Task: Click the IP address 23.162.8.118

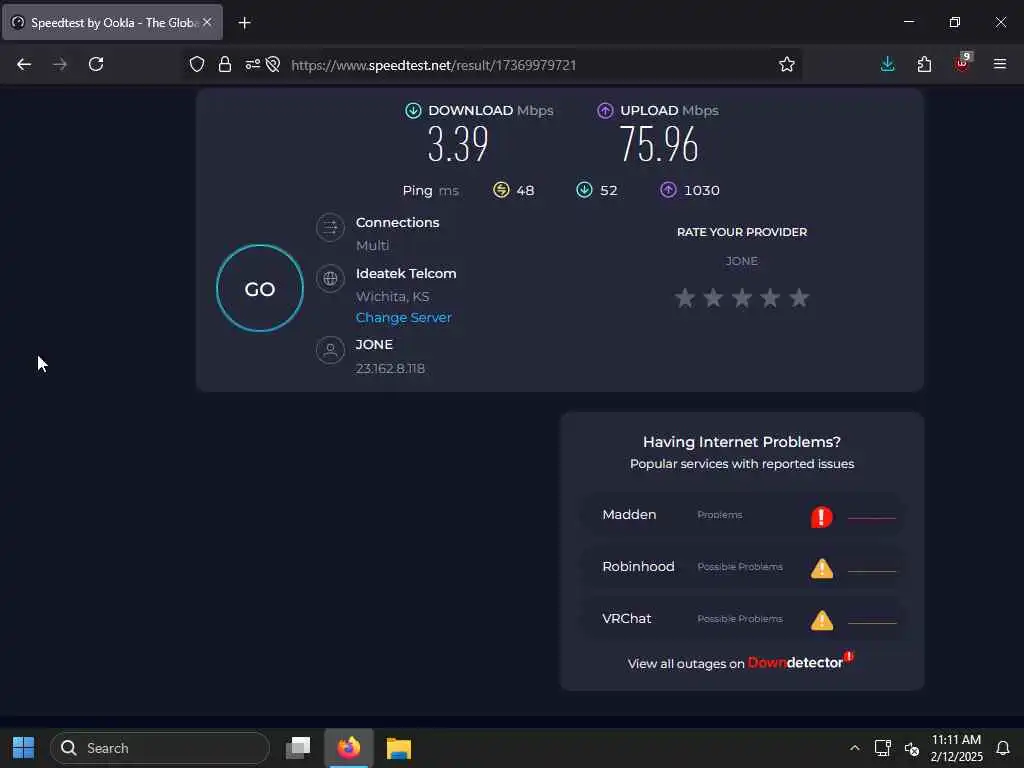Action: tap(391, 368)
